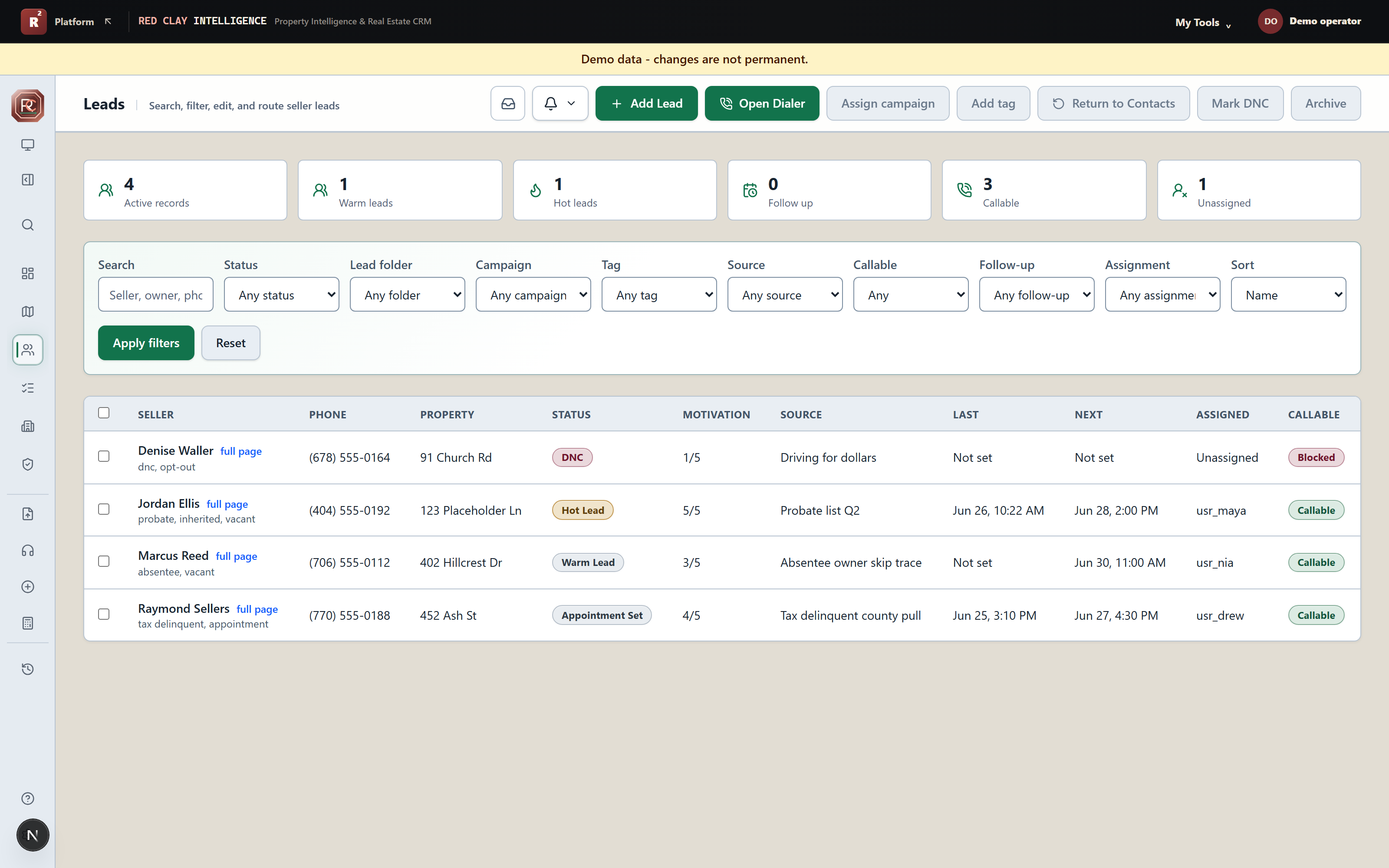Open the Follow-up dropdown
This screenshot has height=868, width=1389.
pyautogui.click(x=1037, y=295)
